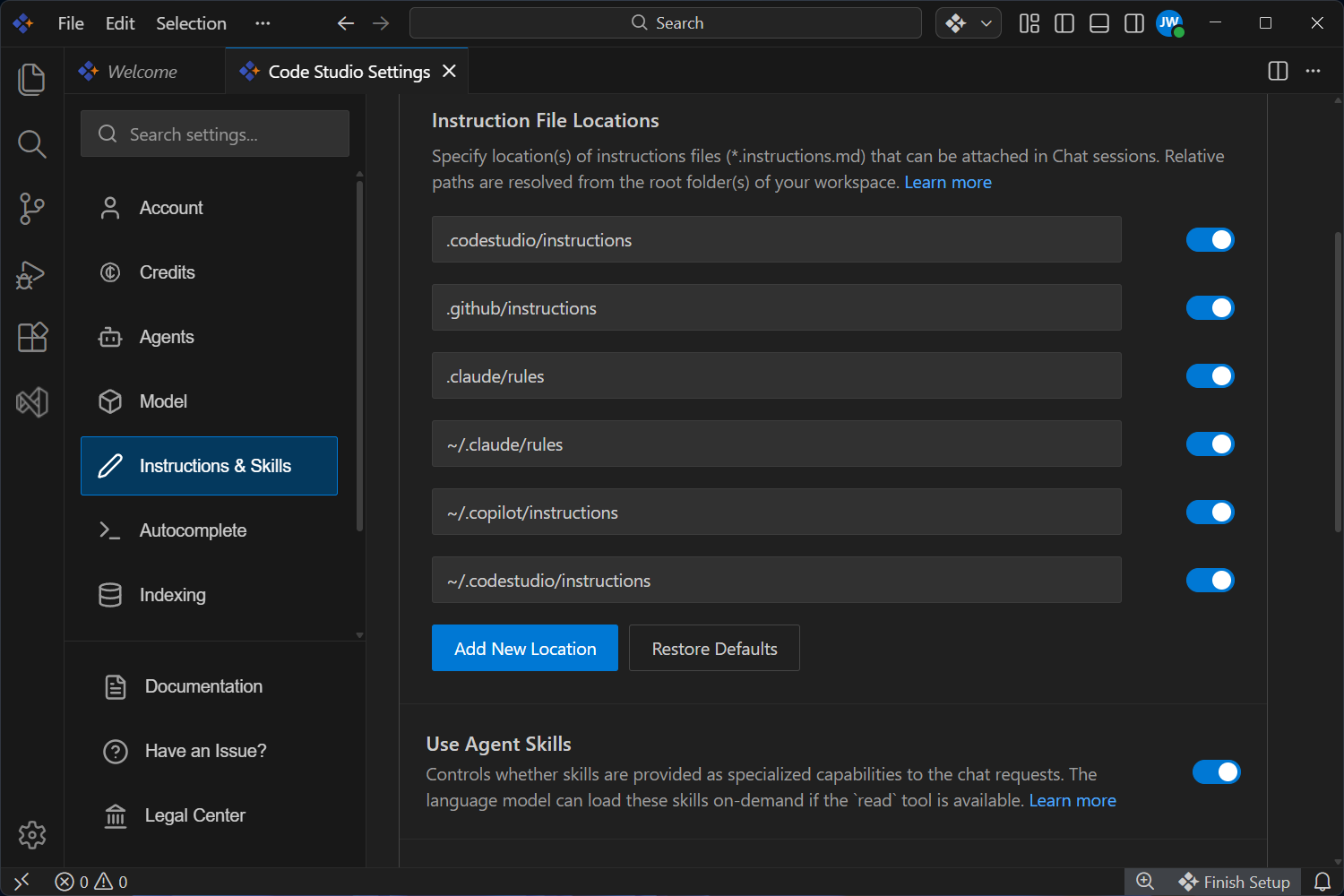The image size is (1344, 896).
Task: Click the top Search command box
Action: click(666, 23)
